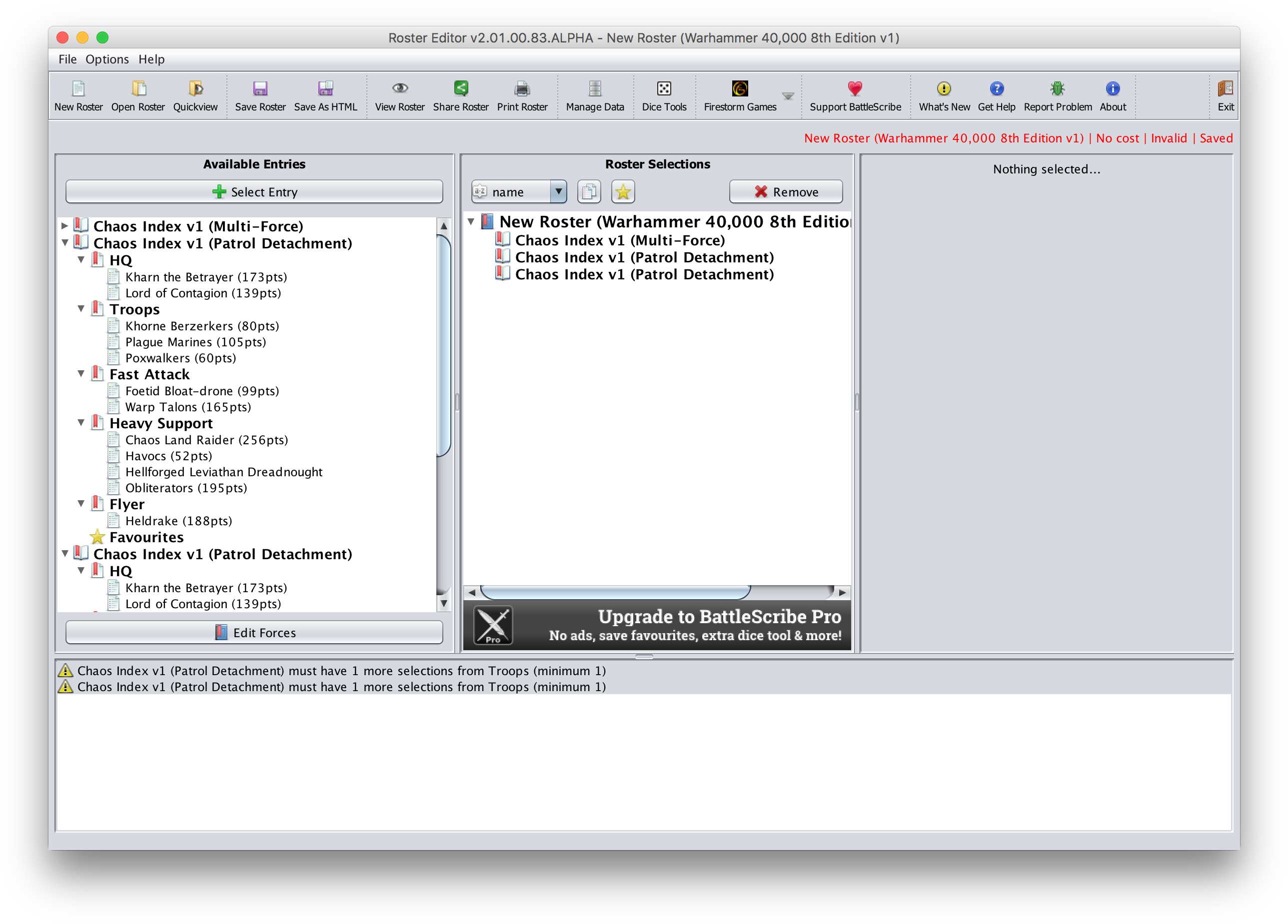
Task: Click the Available Entries vertical scrollbar thumb
Action: 443,346
